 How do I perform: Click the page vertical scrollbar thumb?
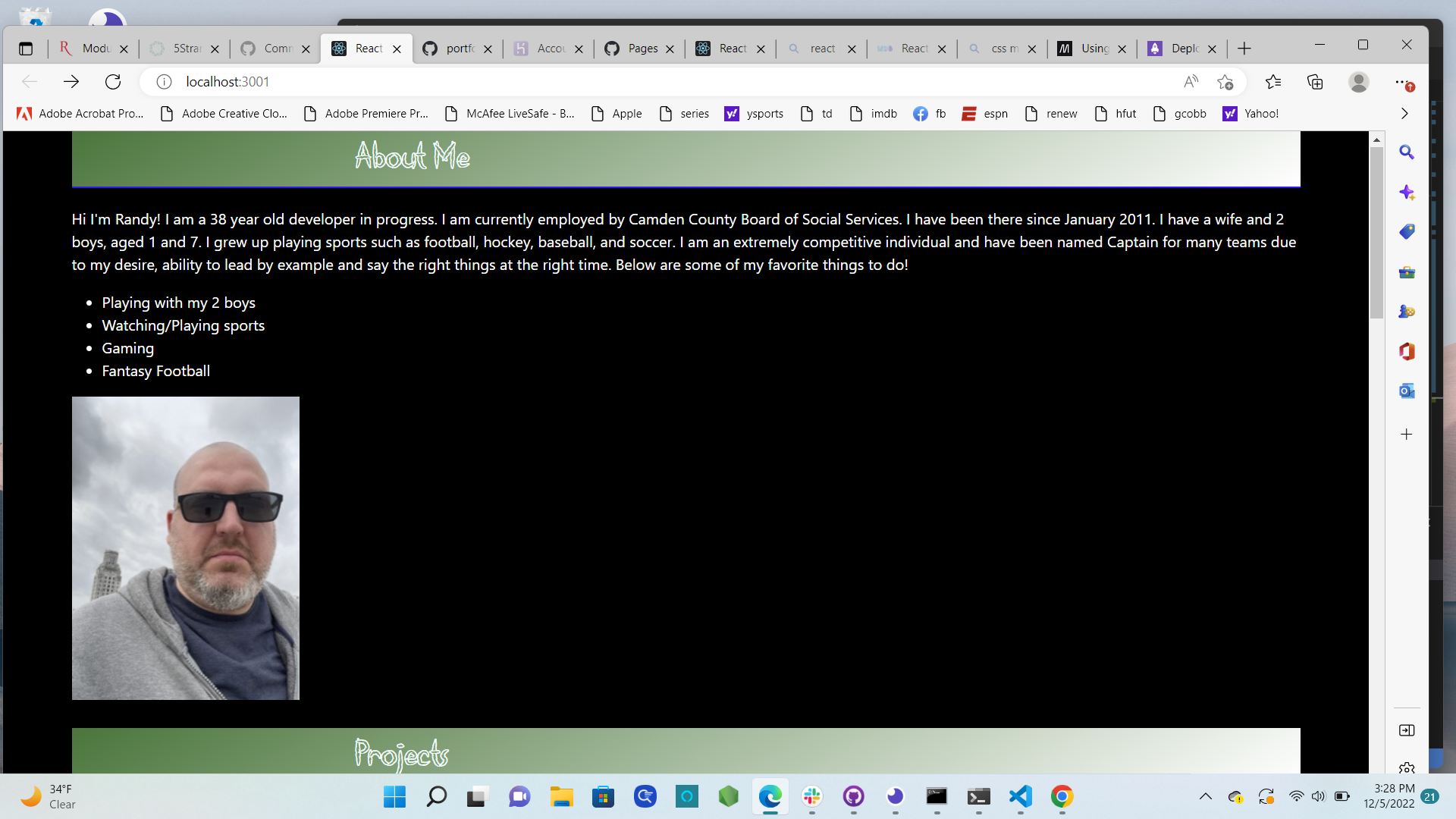tap(1376, 231)
